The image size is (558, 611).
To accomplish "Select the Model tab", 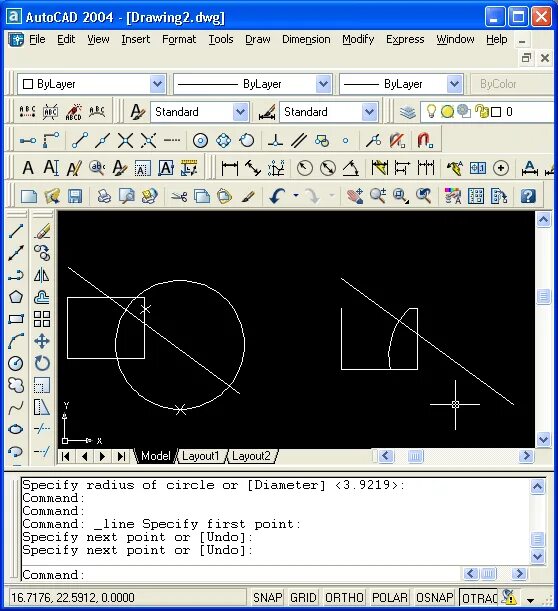I will pos(155,456).
